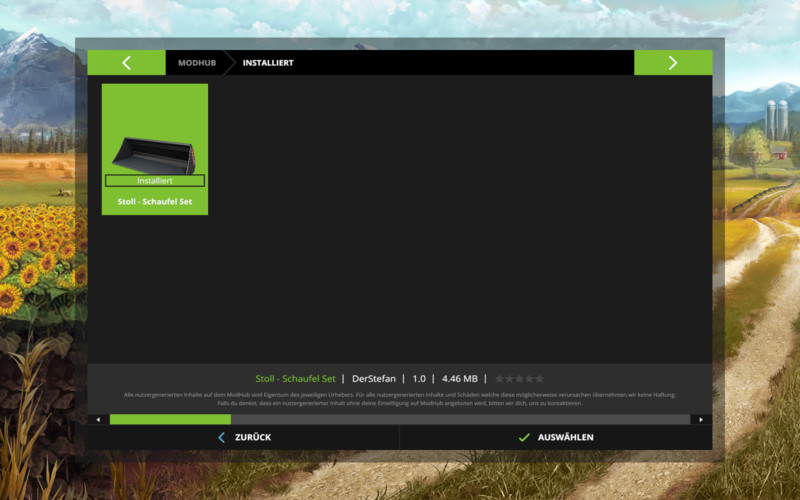Select the INSTALLIERT breadcrumb tab
800x500 pixels.
[x=268, y=63]
